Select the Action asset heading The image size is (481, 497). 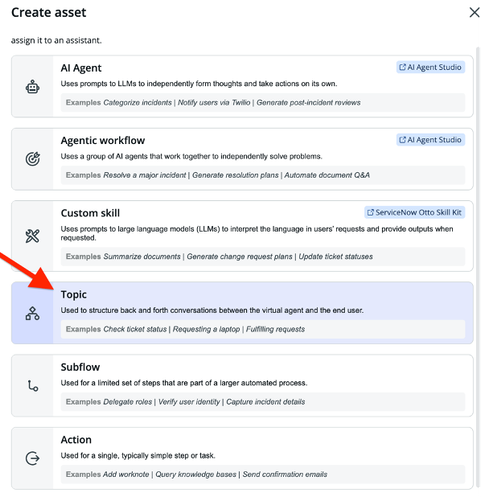pos(76,440)
